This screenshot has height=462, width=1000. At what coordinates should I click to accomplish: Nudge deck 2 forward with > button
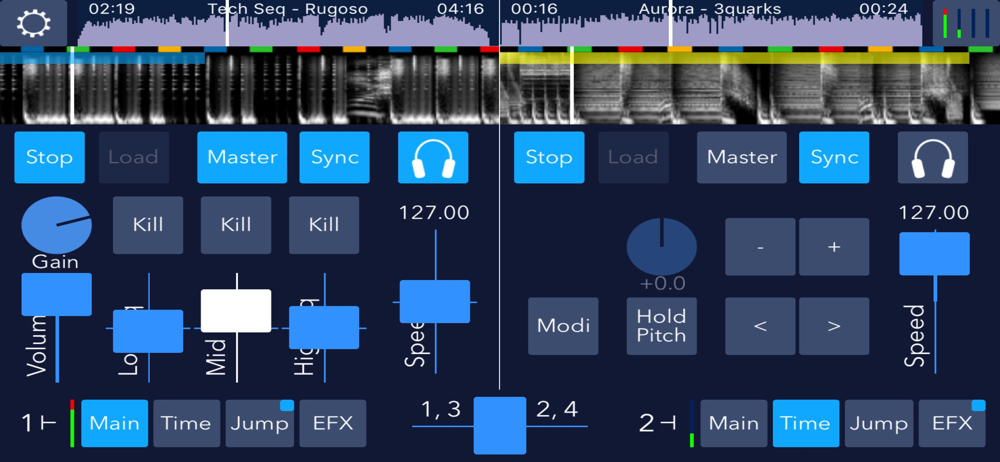click(834, 326)
